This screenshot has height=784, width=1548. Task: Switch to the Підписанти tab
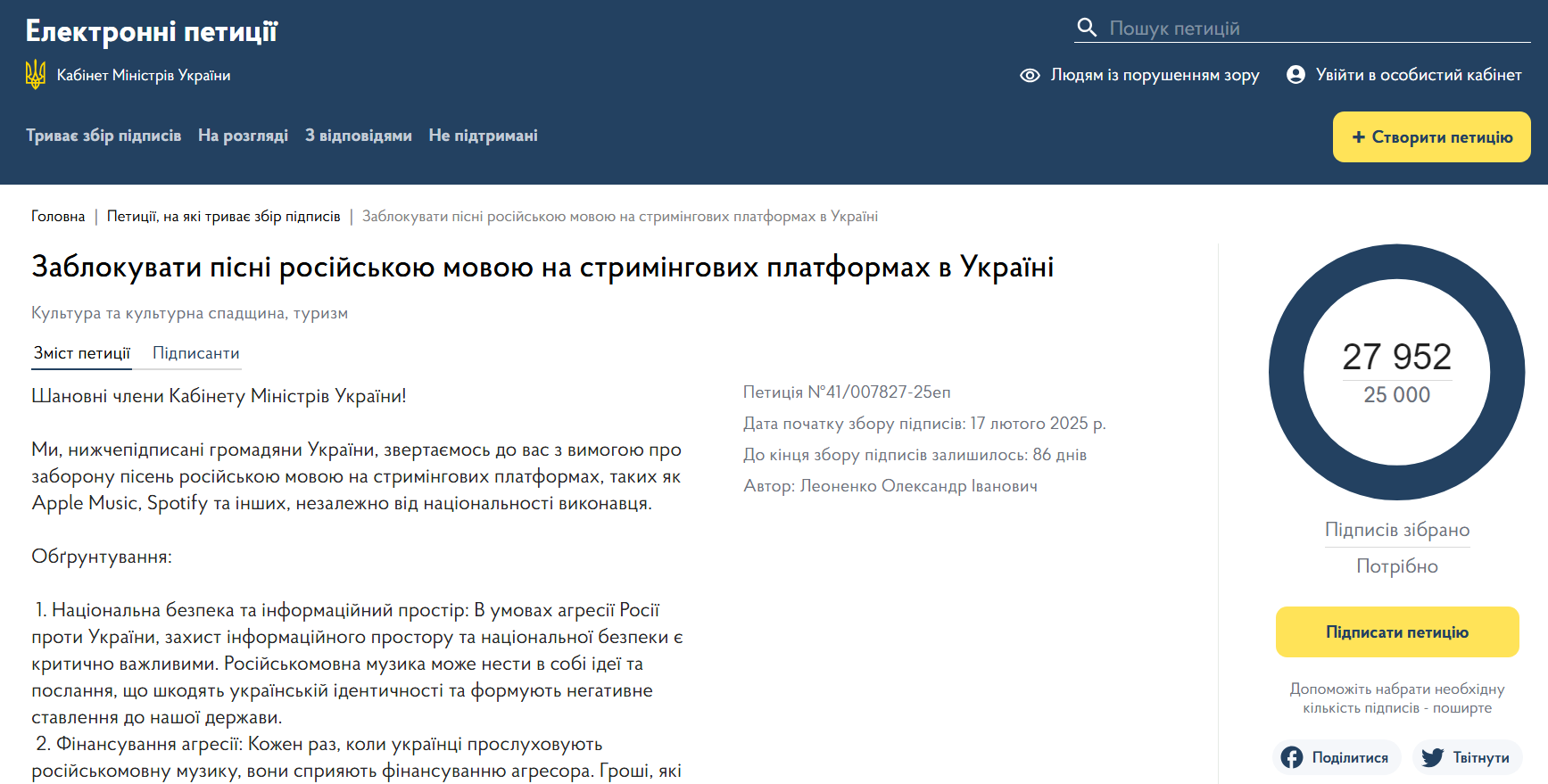click(x=195, y=353)
